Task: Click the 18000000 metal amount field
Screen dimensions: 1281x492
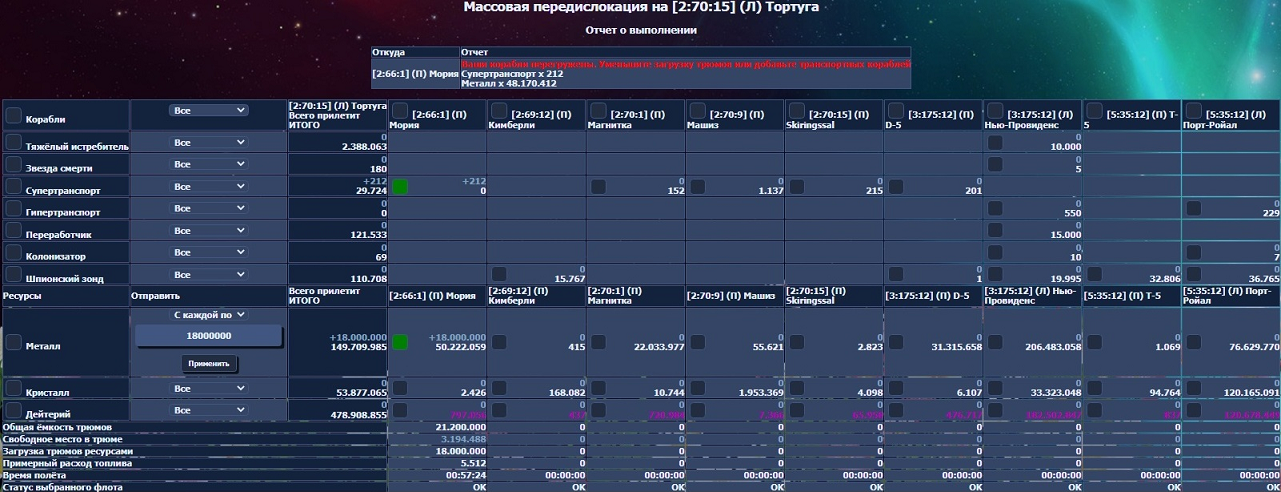Action: [x=208, y=337]
